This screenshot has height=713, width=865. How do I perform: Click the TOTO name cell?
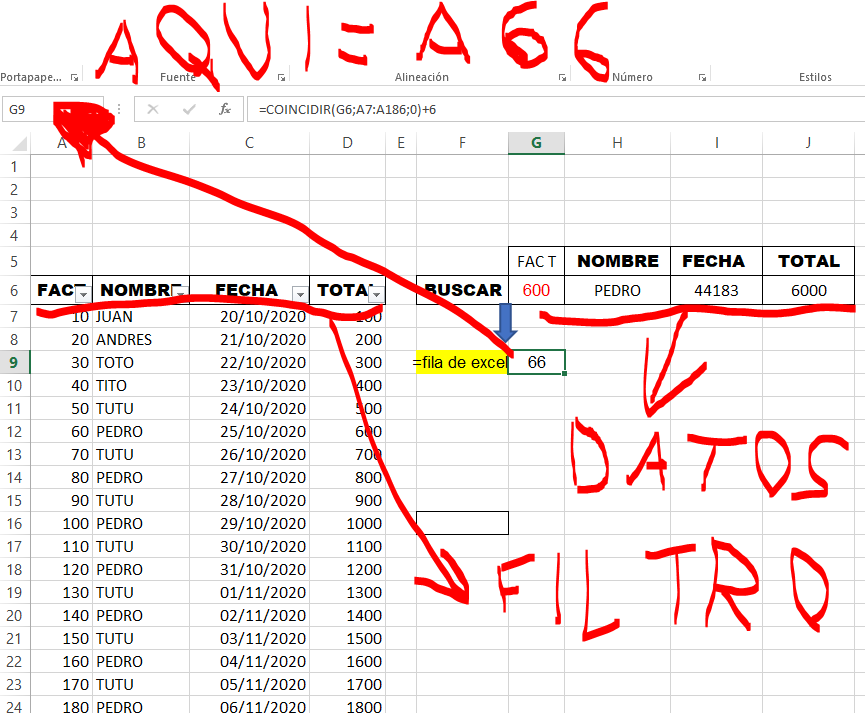(141, 363)
